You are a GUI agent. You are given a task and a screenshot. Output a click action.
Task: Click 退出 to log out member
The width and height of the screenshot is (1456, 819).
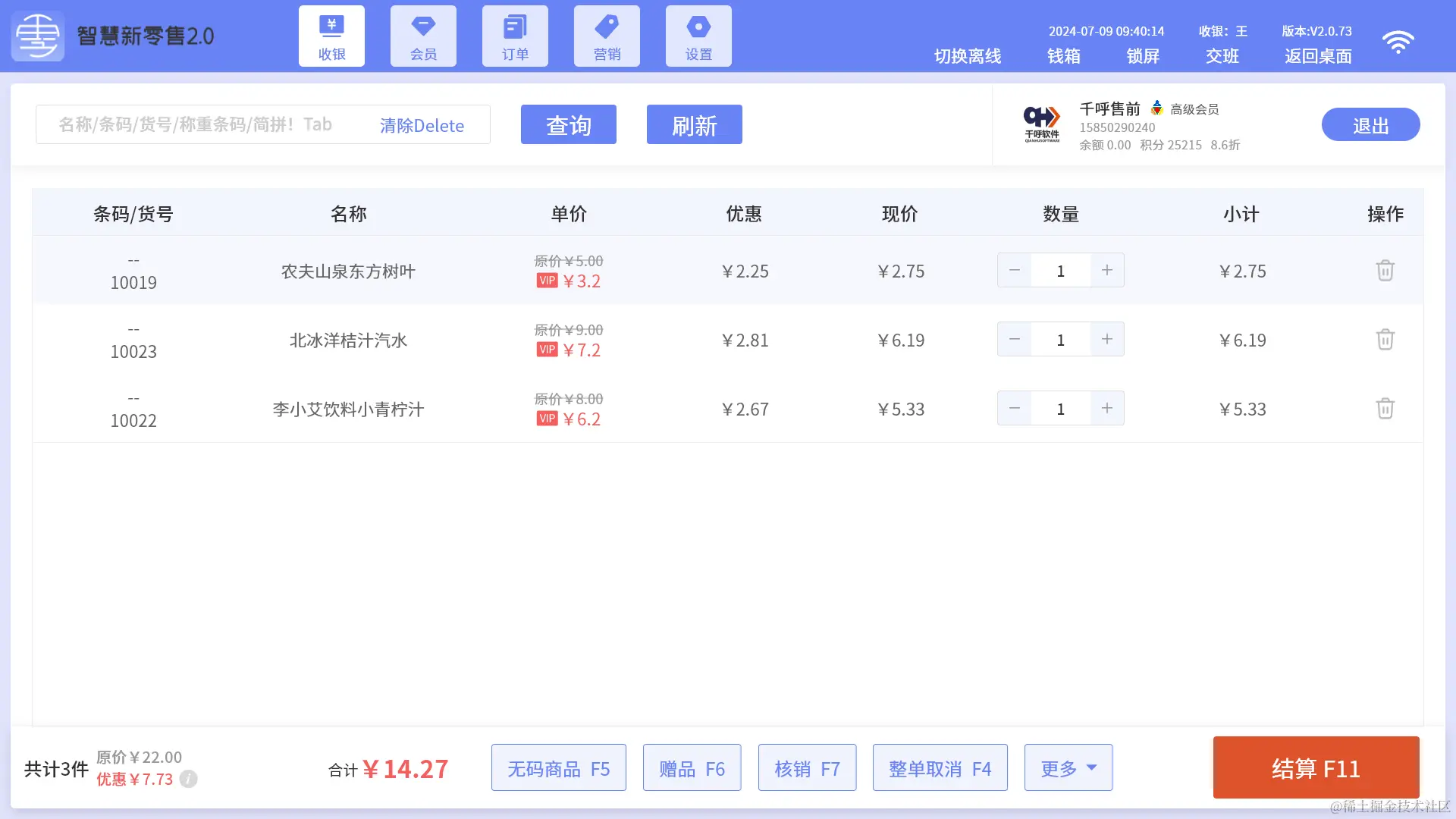click(1370, 125)
